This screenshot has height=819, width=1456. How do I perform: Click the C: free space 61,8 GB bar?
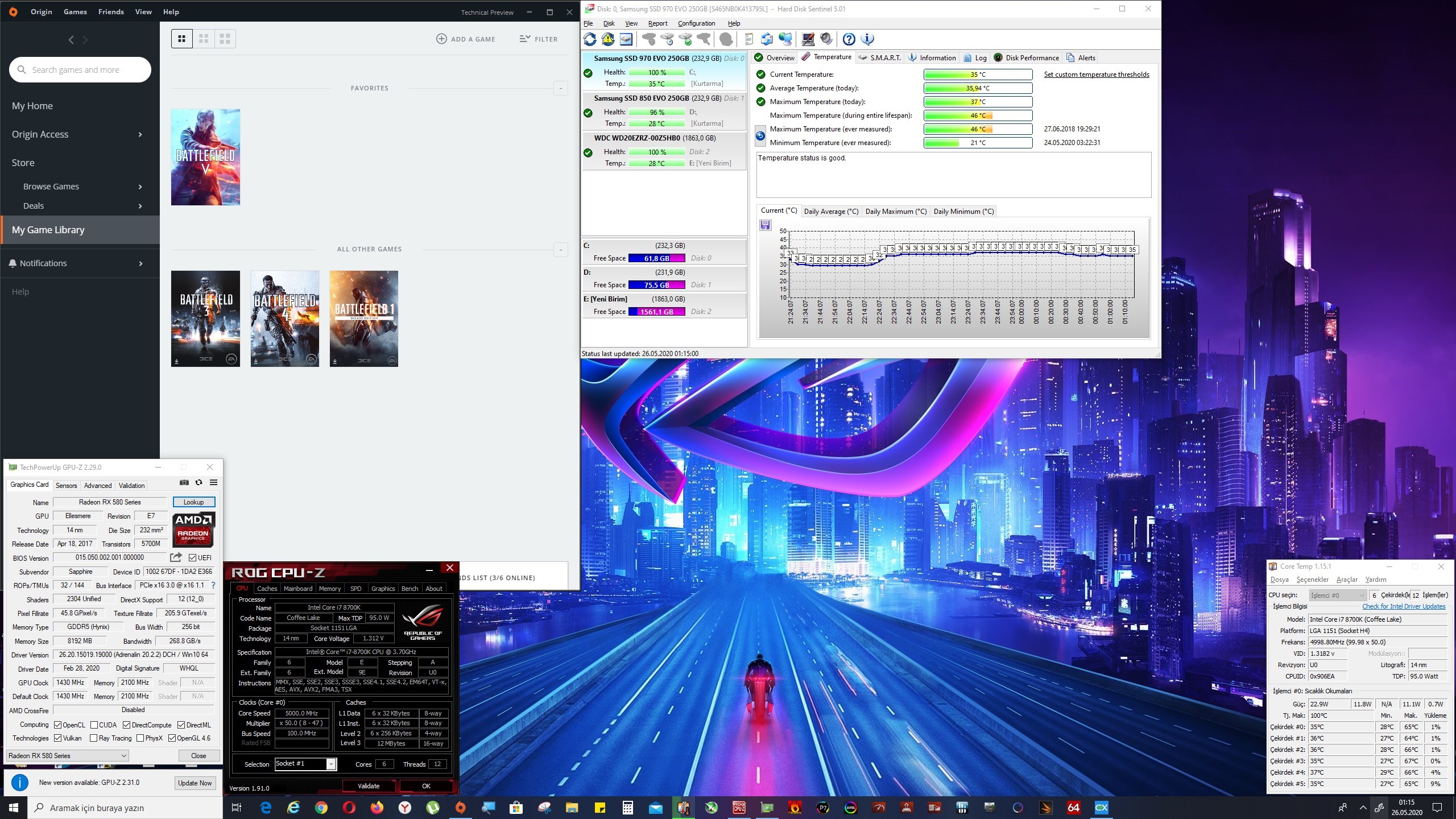[656, 258]
